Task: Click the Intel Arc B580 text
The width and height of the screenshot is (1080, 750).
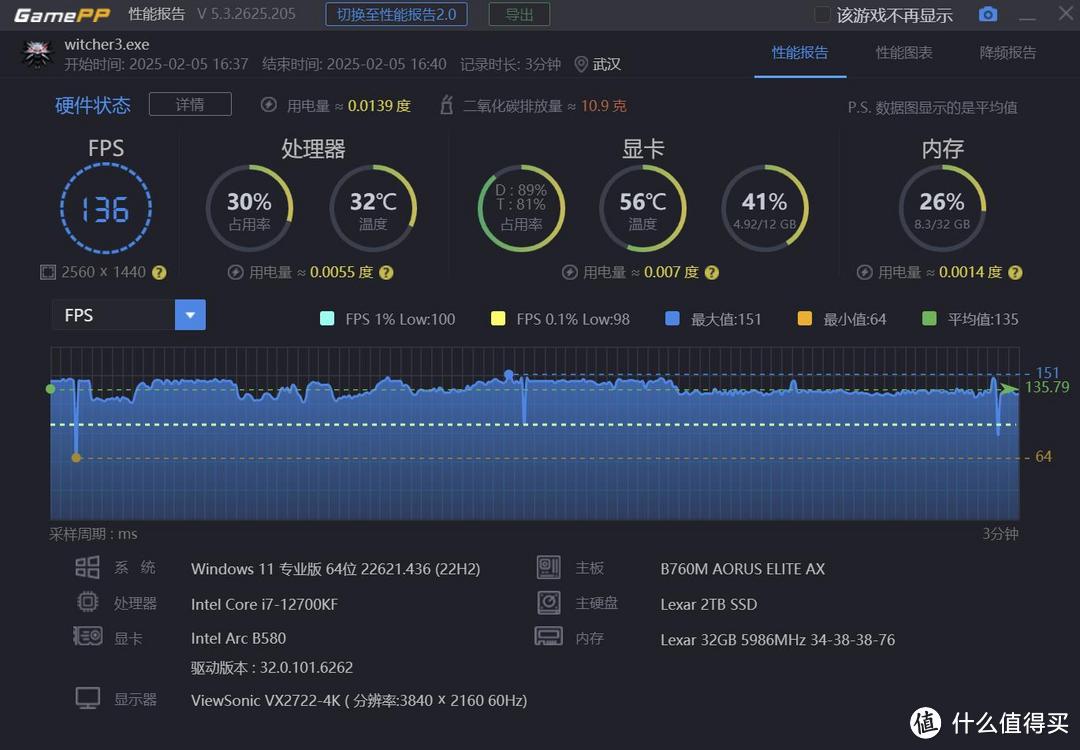Action: click(238, 638)
